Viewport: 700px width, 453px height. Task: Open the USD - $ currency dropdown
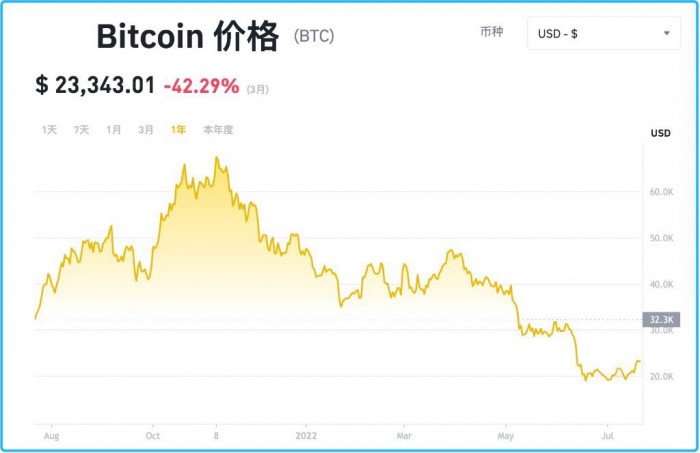(604, 33)
